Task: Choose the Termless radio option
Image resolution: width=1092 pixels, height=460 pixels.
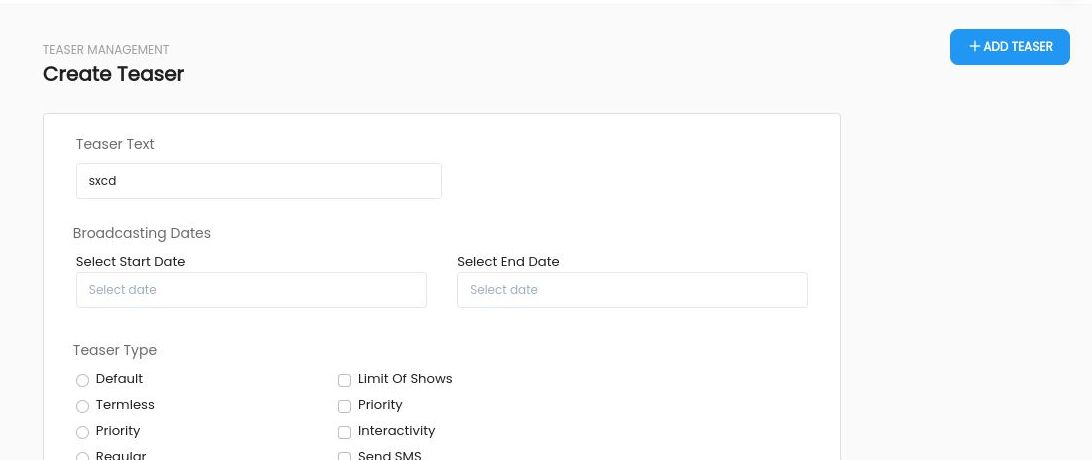Action: pyautogui.click(x=82, y=406)
